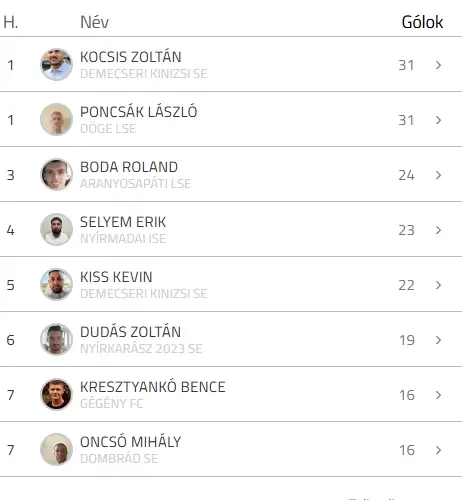Open chevron next to Boda Roland's 24 goals
Image resolution: width=462 pixels, height=500 pixels.
click(x=439, y=175)
